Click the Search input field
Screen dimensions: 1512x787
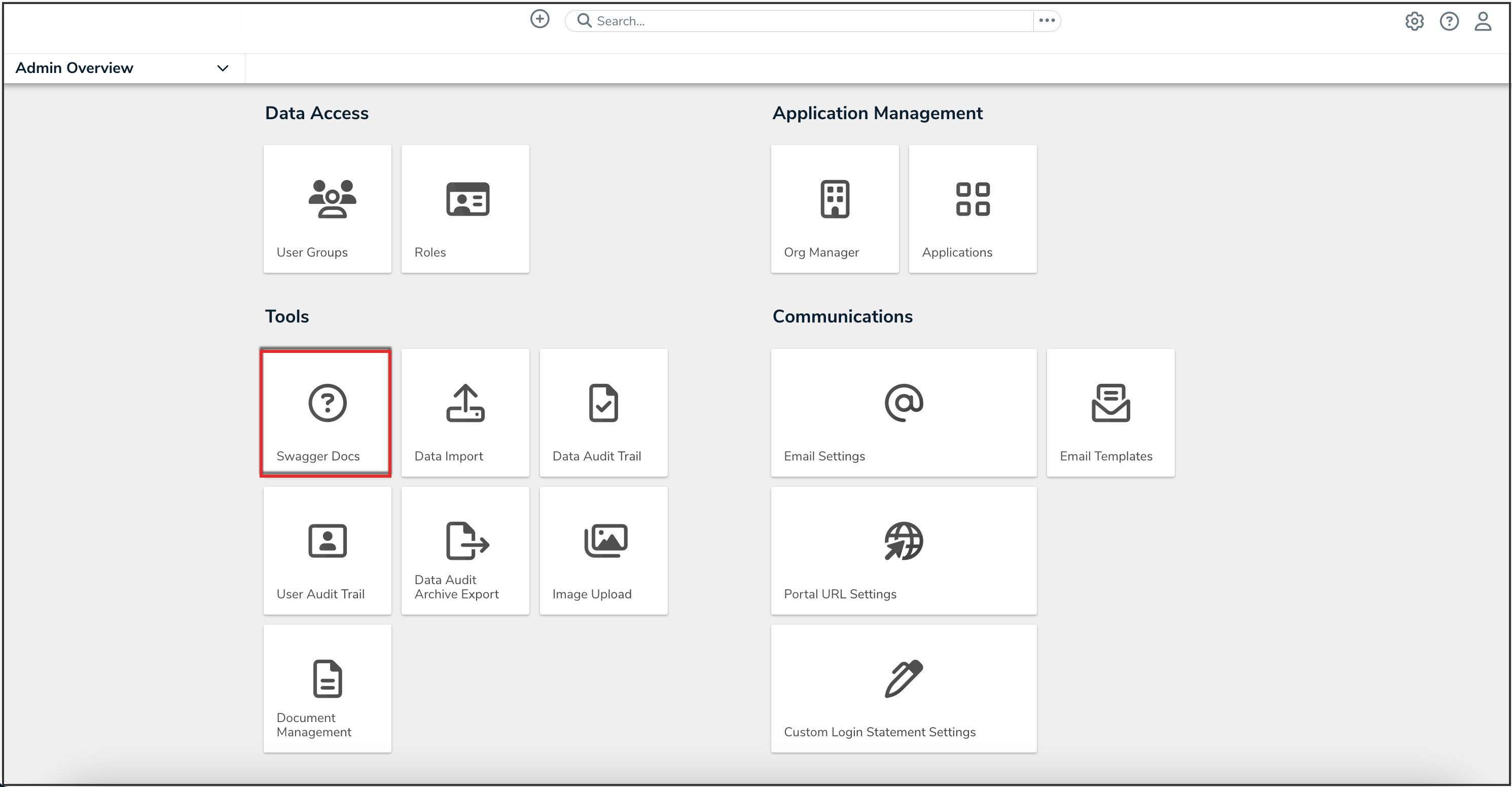tap(810, 21)
